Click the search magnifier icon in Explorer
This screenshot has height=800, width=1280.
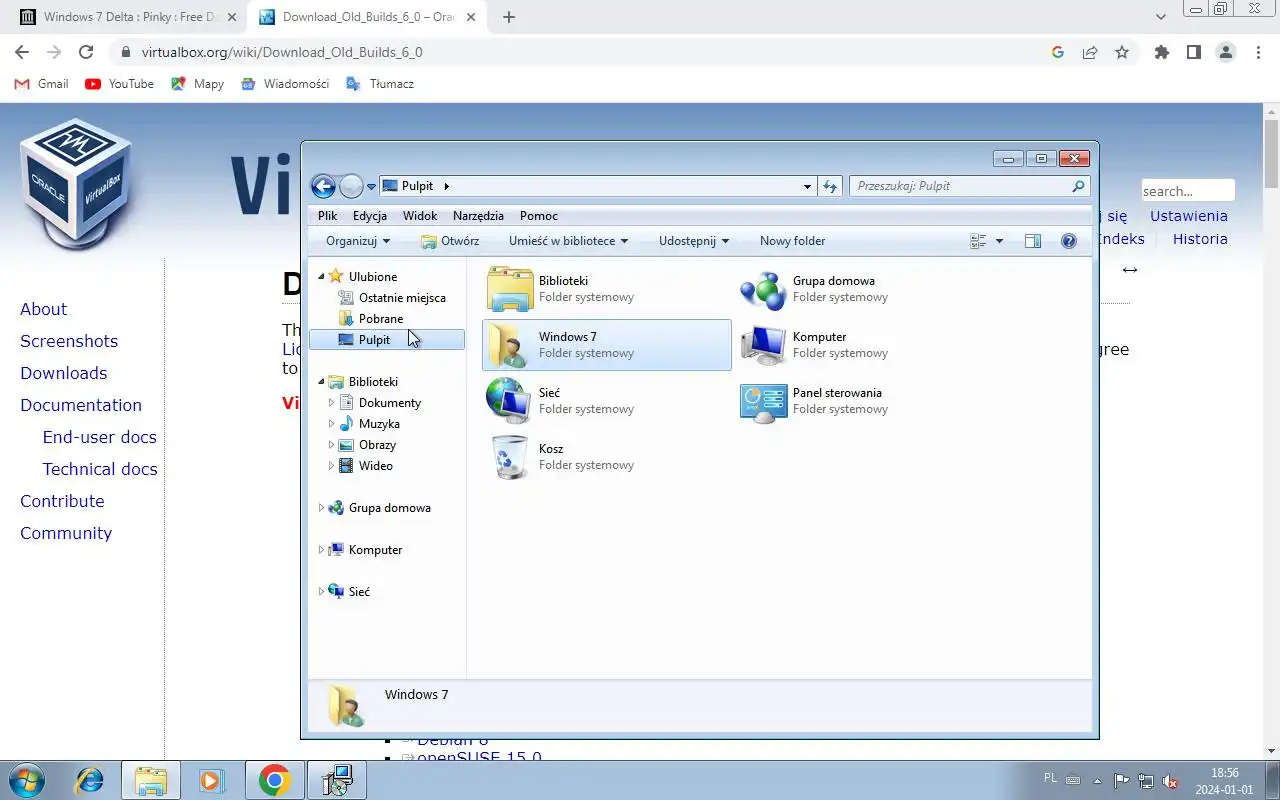point(1078,186)
